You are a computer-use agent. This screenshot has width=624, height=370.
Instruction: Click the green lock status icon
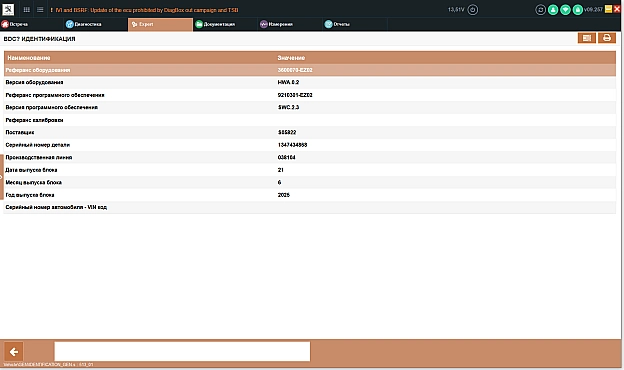pos(577,10)
